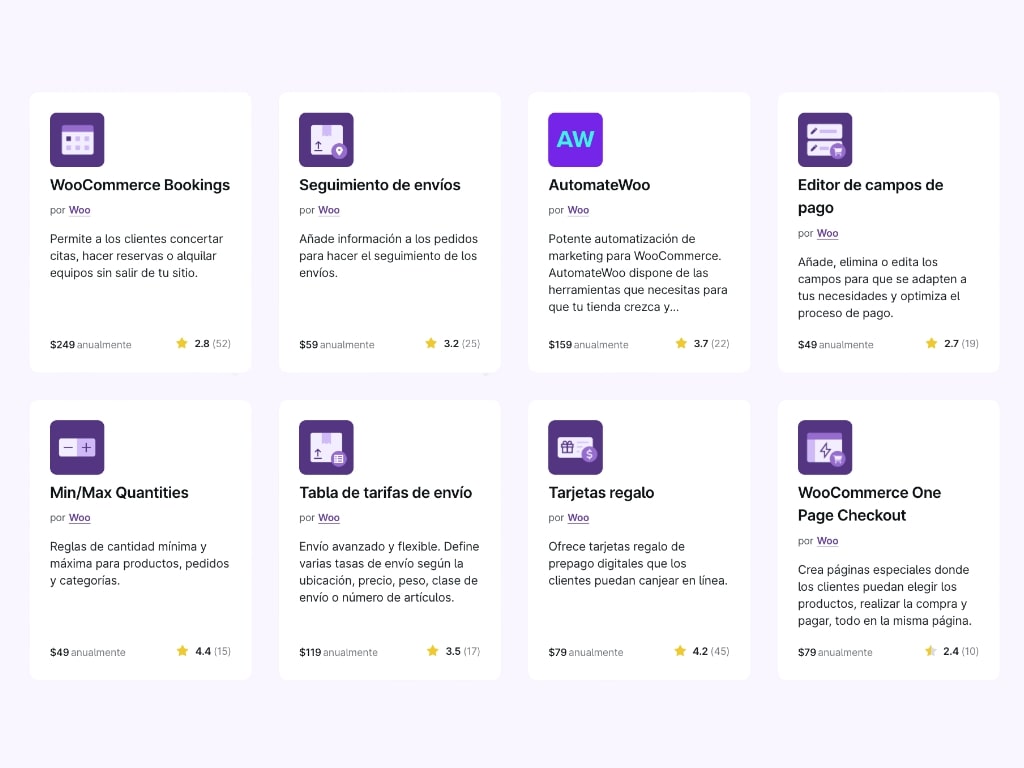Open the Woo link under One Page Checkout

pyautogui.click(x=826, y=540)
